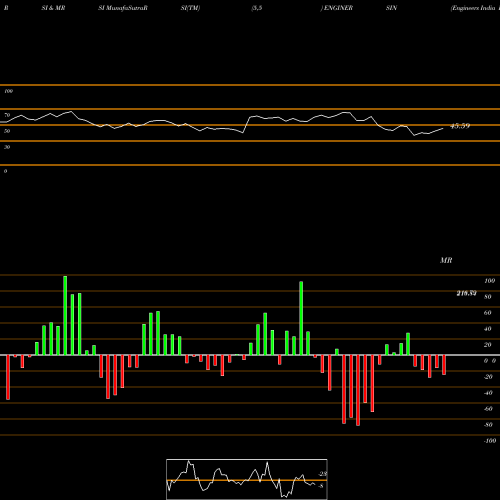Click the RSI 100 level label

pyautogui.click(x=8, y=91)
